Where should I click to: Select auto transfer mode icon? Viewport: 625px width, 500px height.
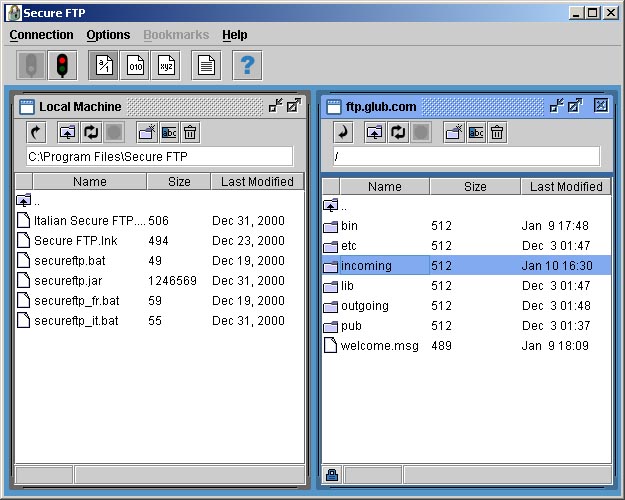coord(103,65)
